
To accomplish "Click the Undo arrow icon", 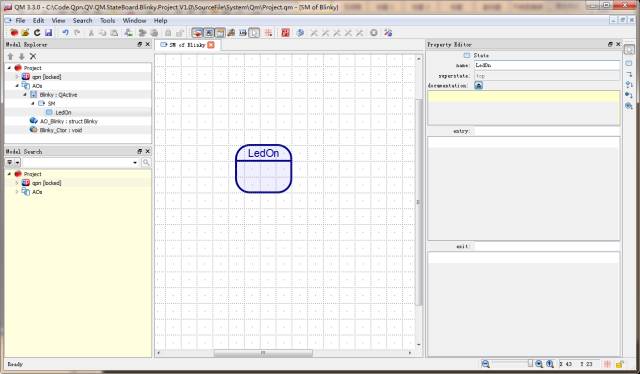I will tap(65, 33).
